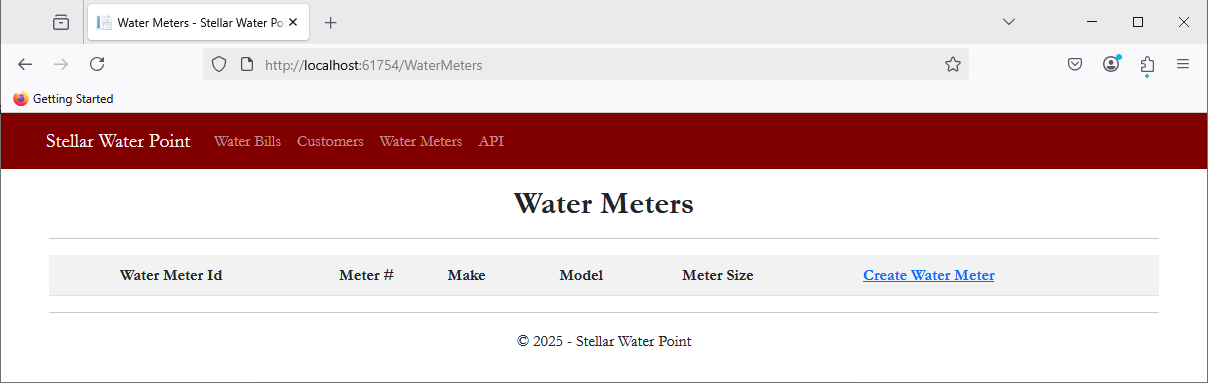
Task: Select the Water Meters navigation link
Action: [x=421, y=141]
